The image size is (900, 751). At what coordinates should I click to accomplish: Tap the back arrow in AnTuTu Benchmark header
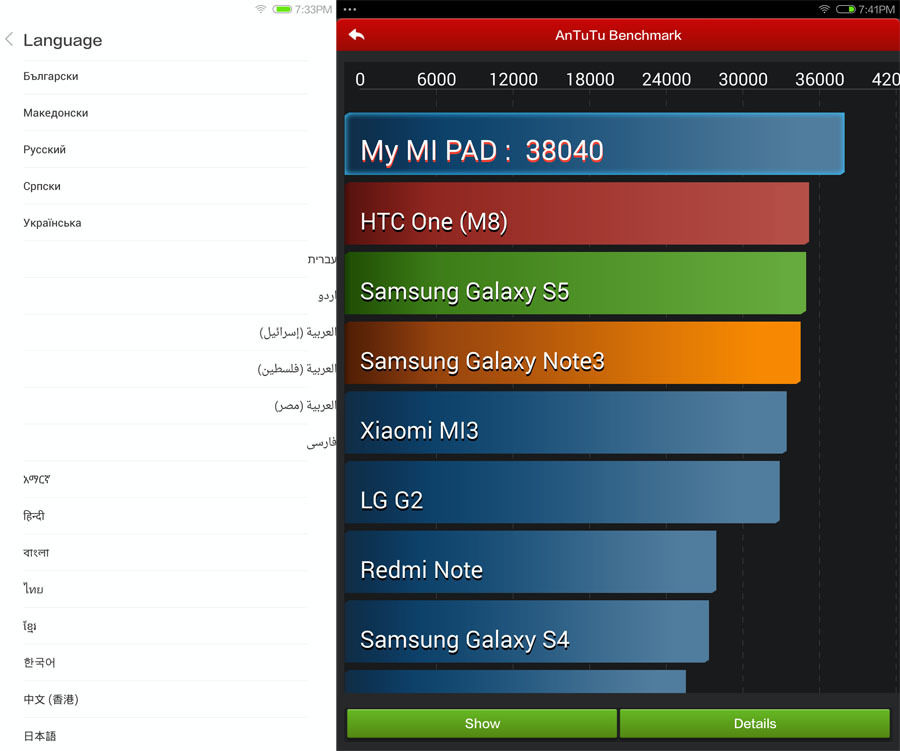tap(356, 35)
